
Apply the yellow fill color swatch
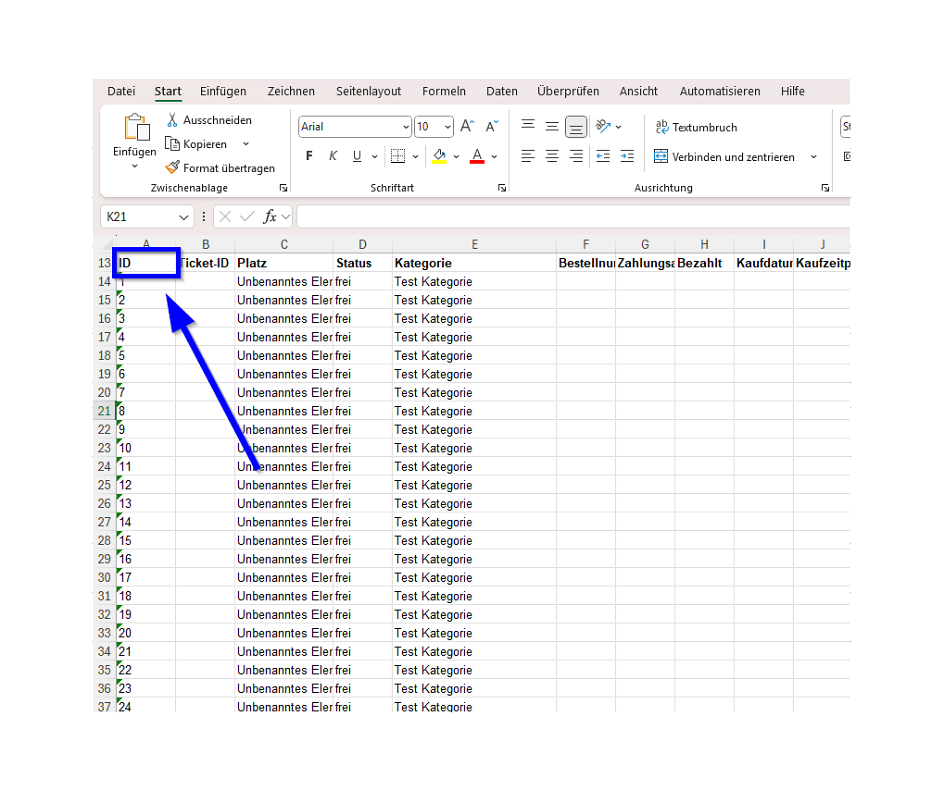tap(439, 156)
